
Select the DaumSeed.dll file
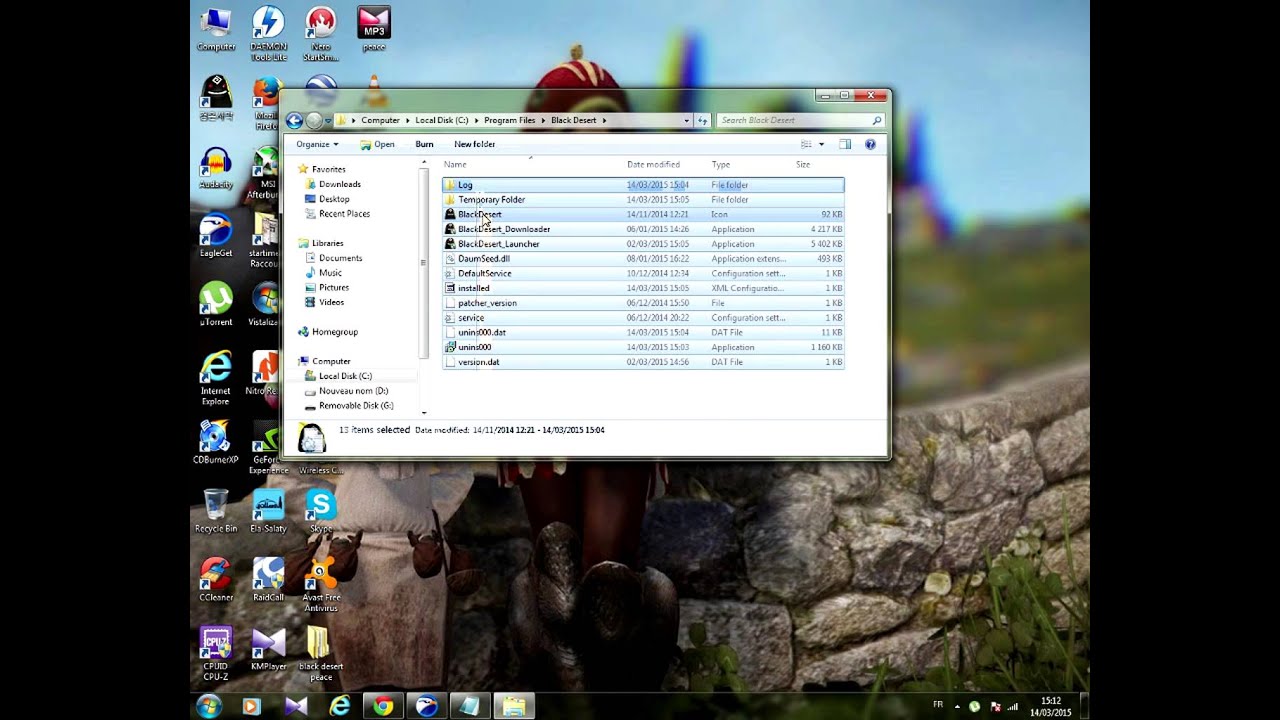(643, 259)
